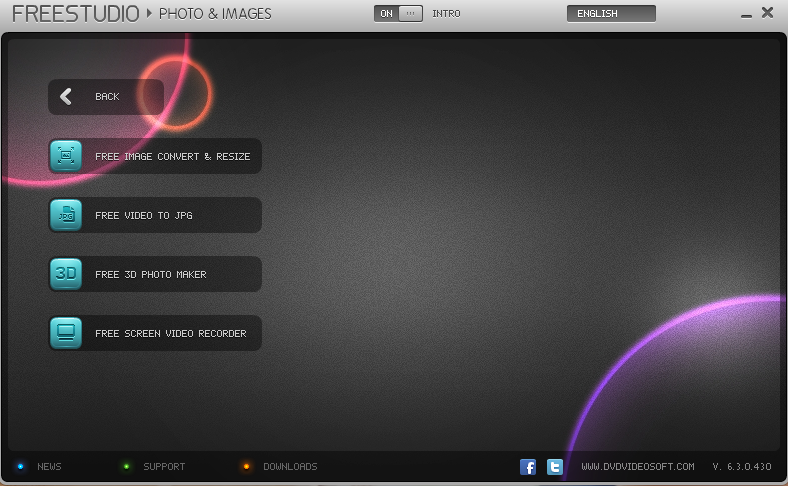Open the English language dropdown
This screenshot has height=486, width=788.
(x=611, y=14)
